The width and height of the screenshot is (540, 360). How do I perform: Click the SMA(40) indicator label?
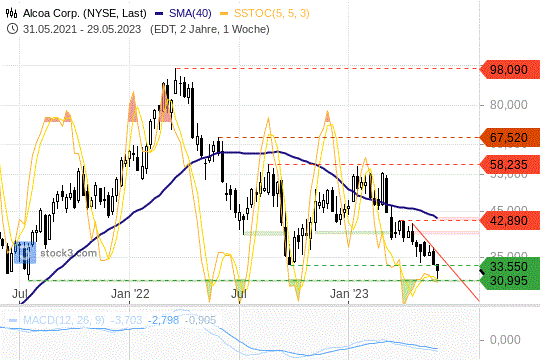coord(190,13)
